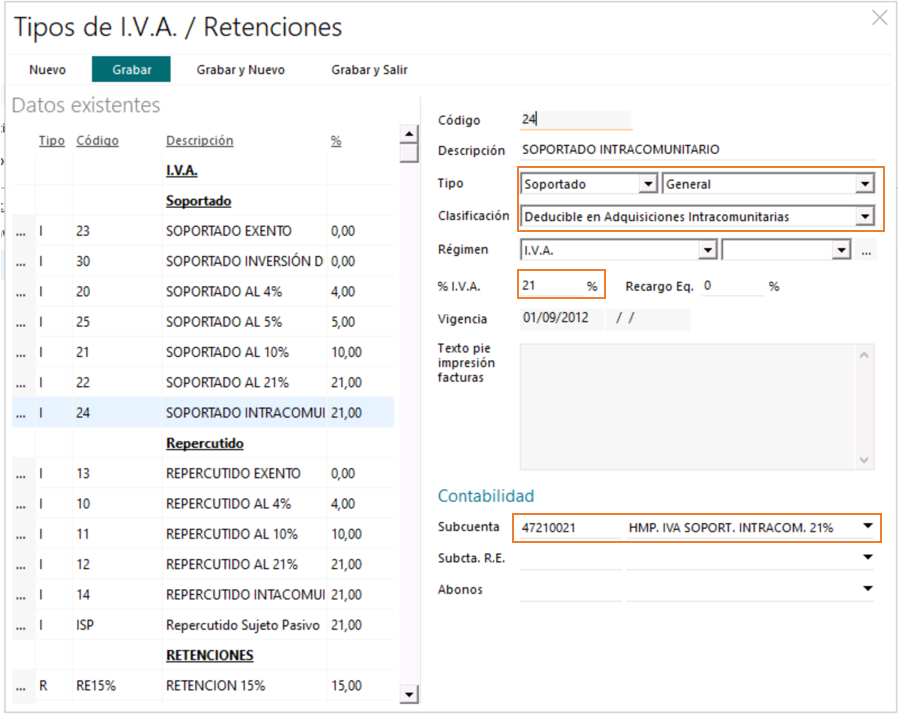The height and width of the screenshot is (714, 899).
Task: Click the % I.V.A. input field
Action: (552, 285)
